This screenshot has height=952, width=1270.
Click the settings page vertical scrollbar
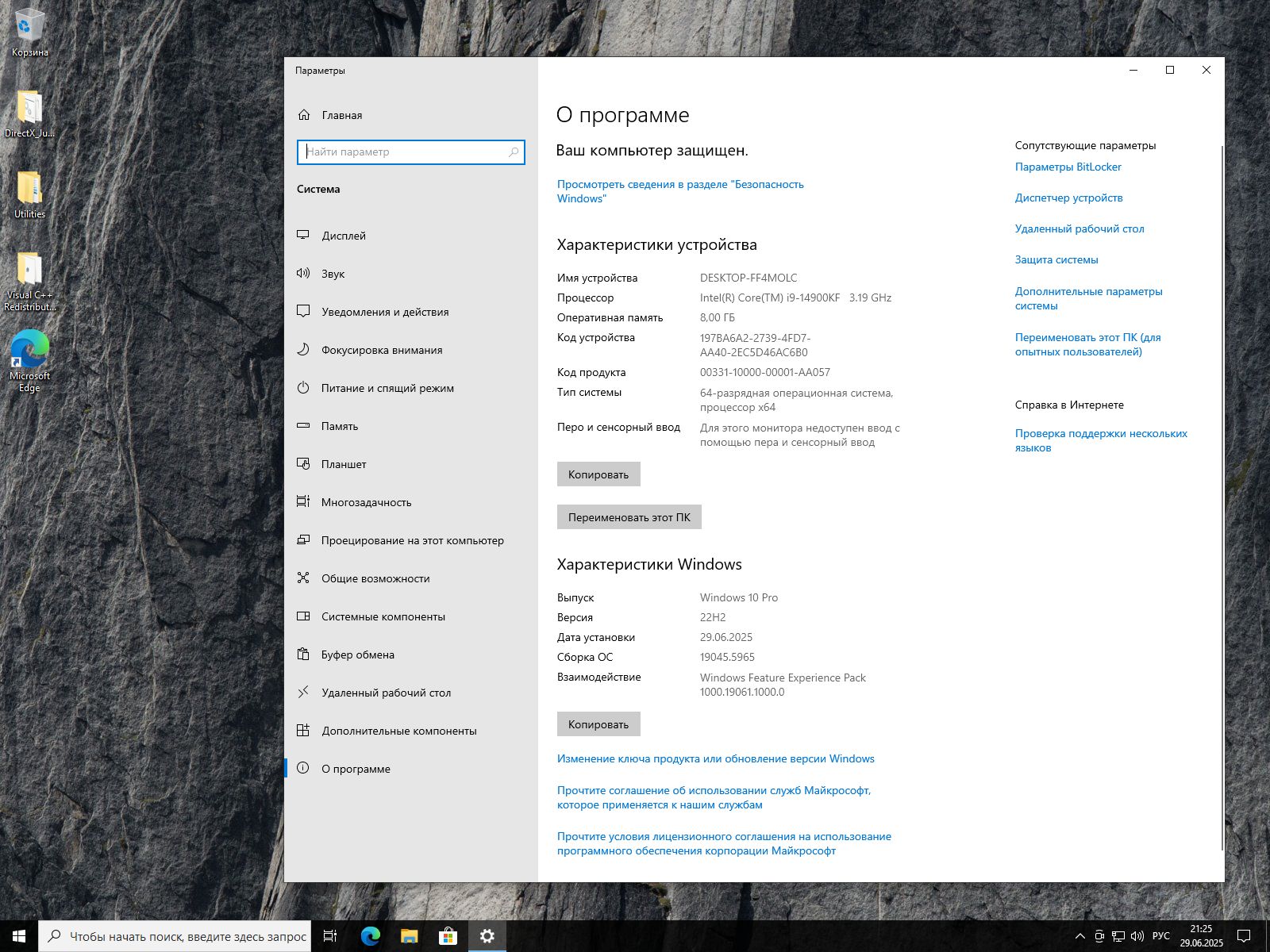click(x=1222, y=498)
